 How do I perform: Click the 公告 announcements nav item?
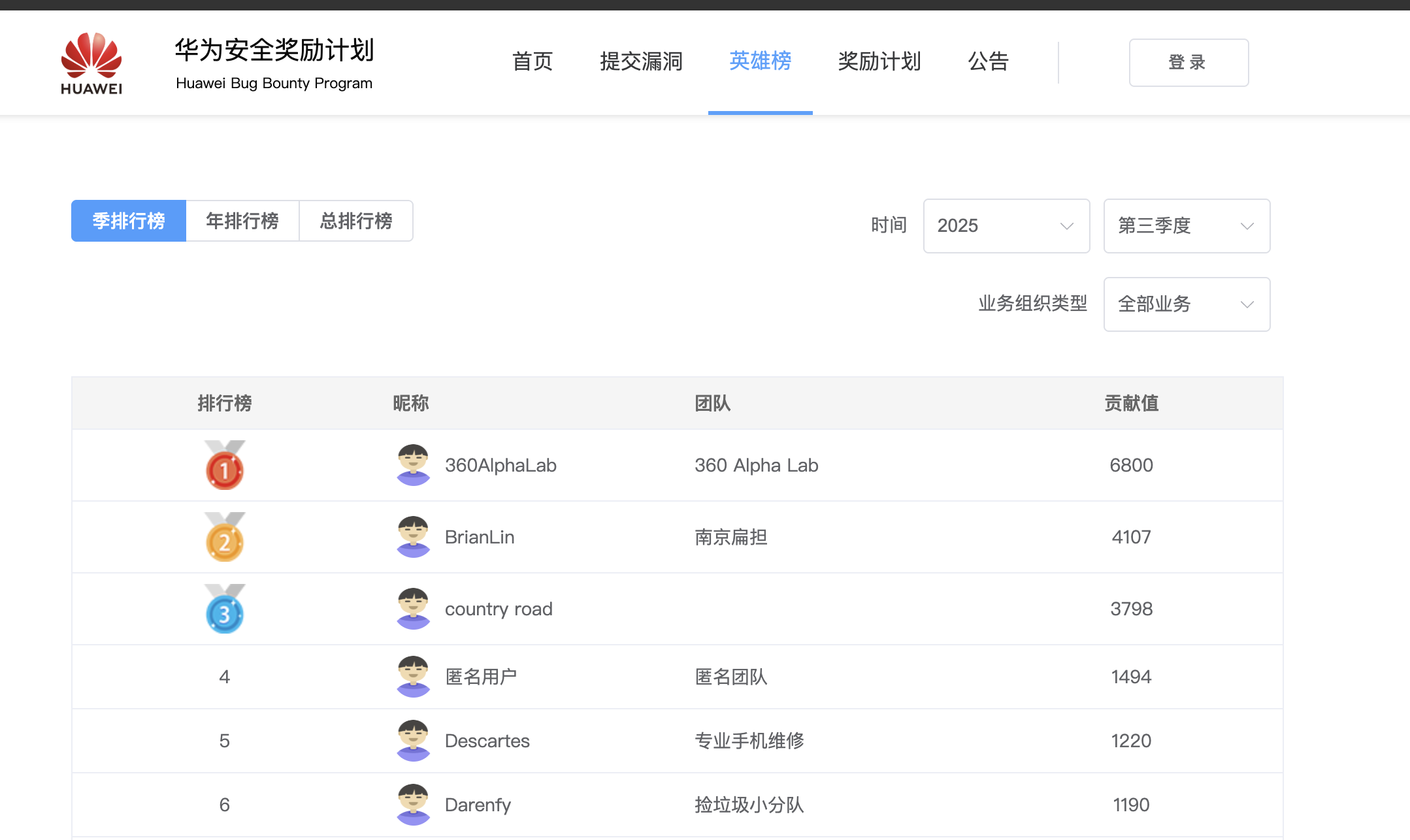tap(988, 61)
